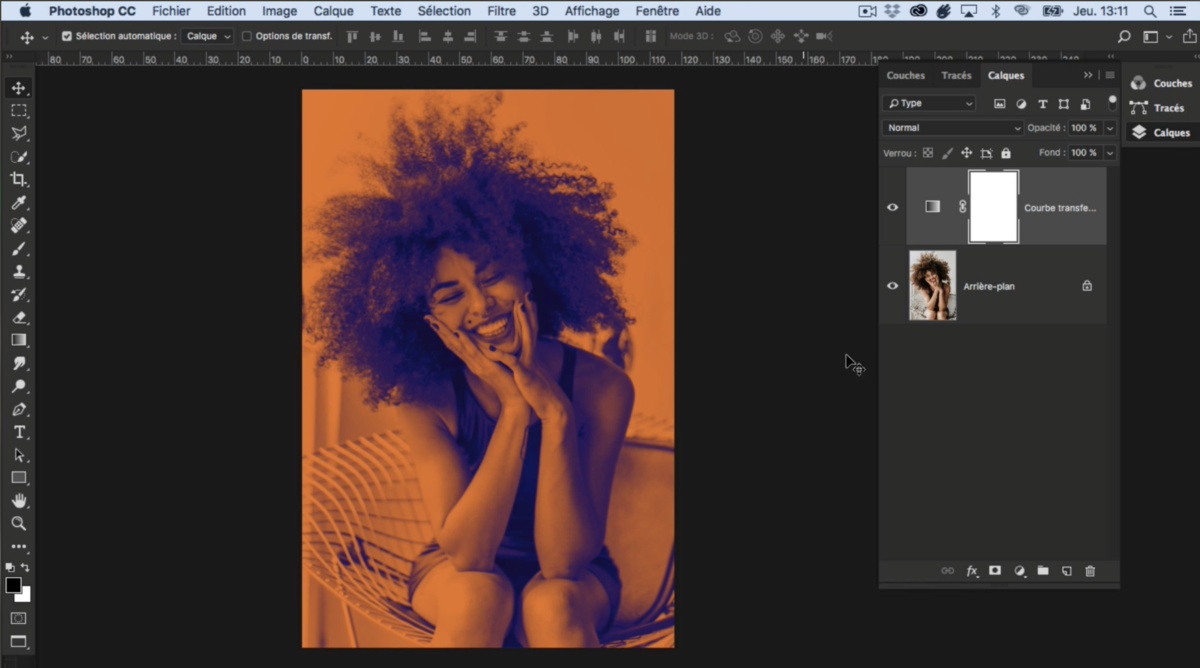Open the workspace switcher dropdown
Screen dimensions: 1200x668
click(1155, 36)
